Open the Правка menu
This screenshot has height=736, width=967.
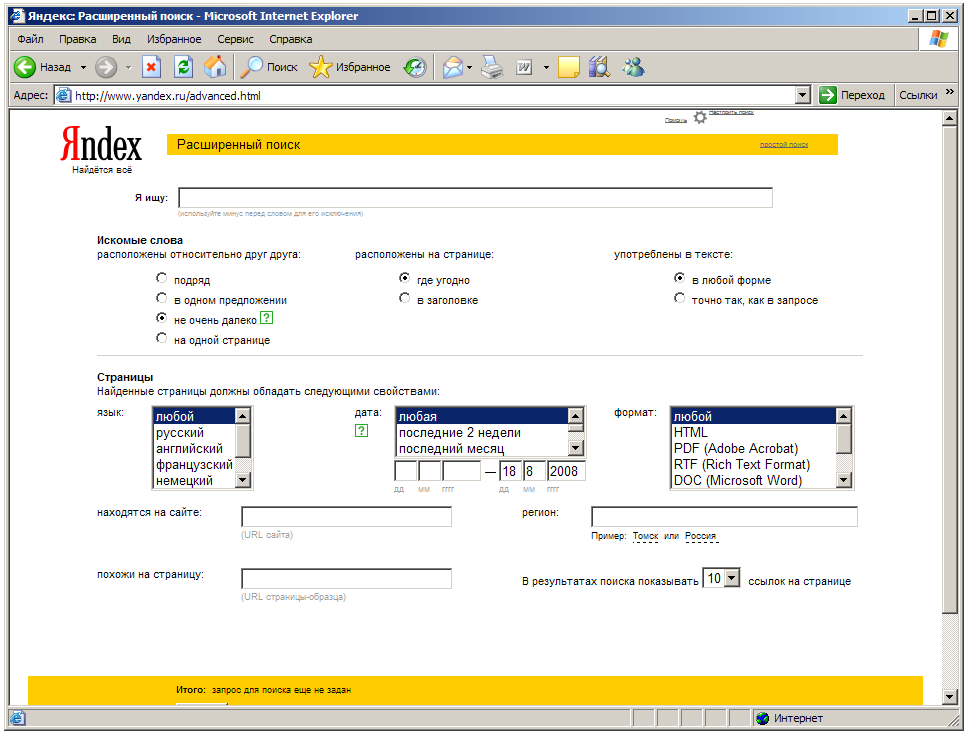(x=78, y=39)
